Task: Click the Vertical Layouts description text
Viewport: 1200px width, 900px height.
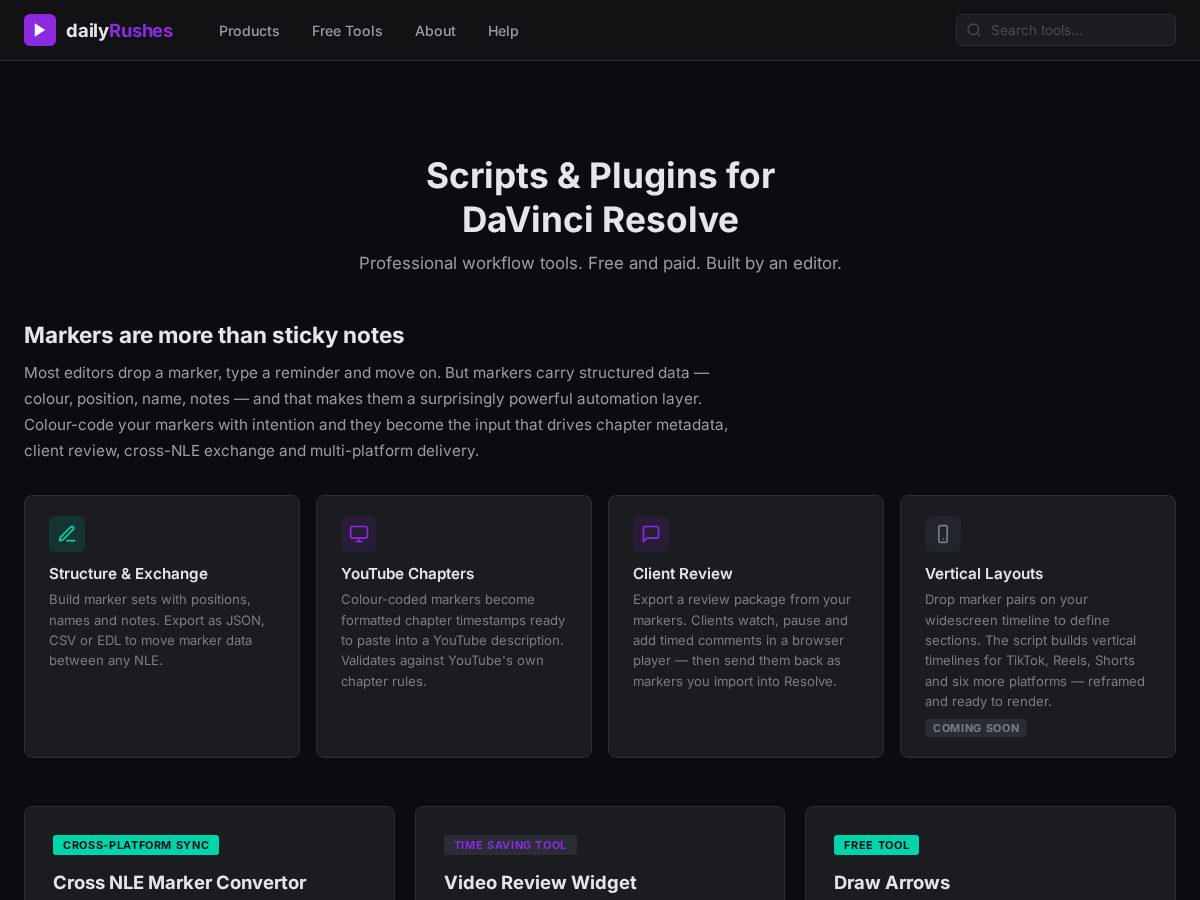Action: coord(1035,650)
